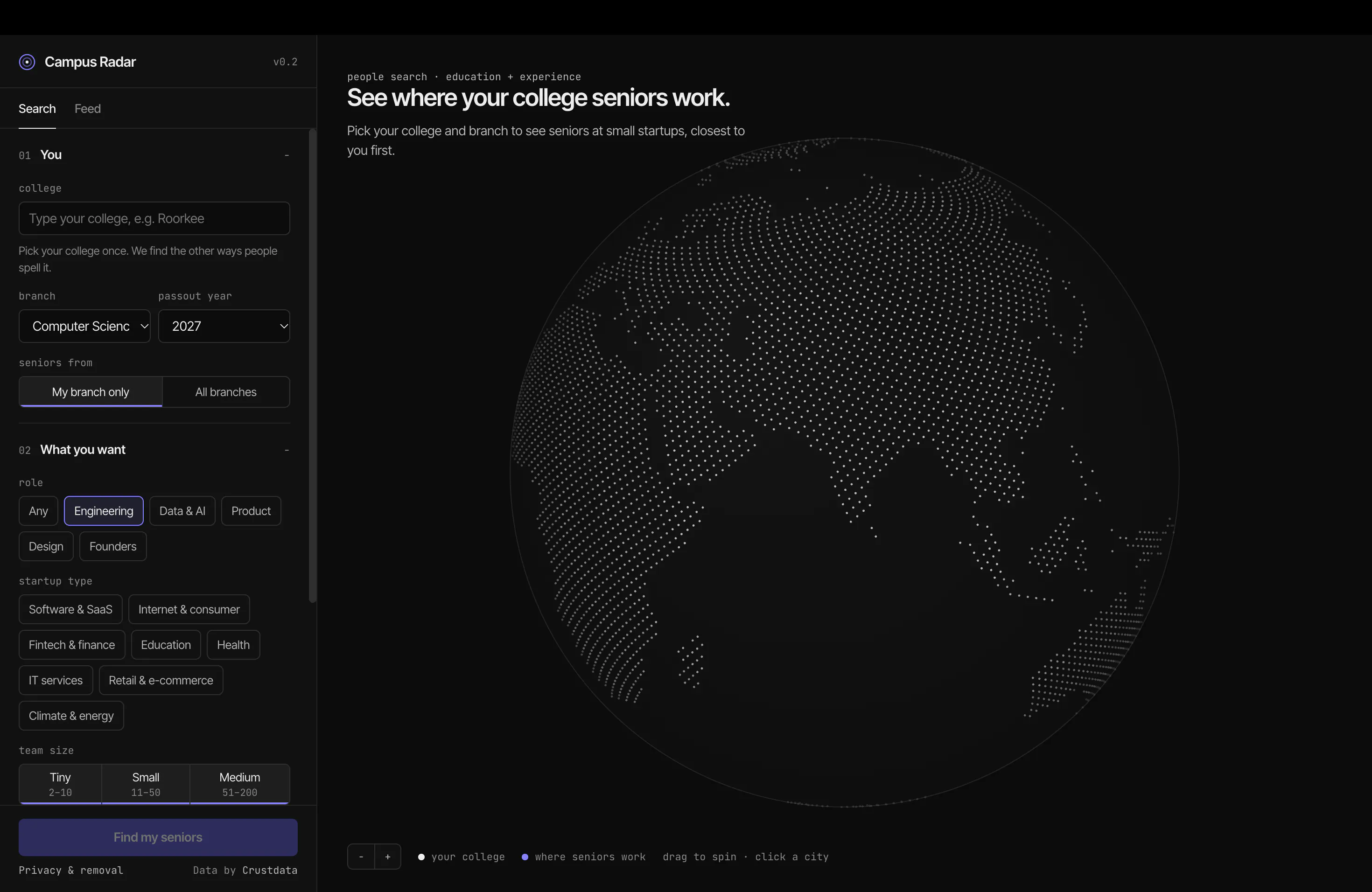Toggle Retail & e-commerce startup type
The height and width of the screenshot is (892, 1372).
[161, 681]
